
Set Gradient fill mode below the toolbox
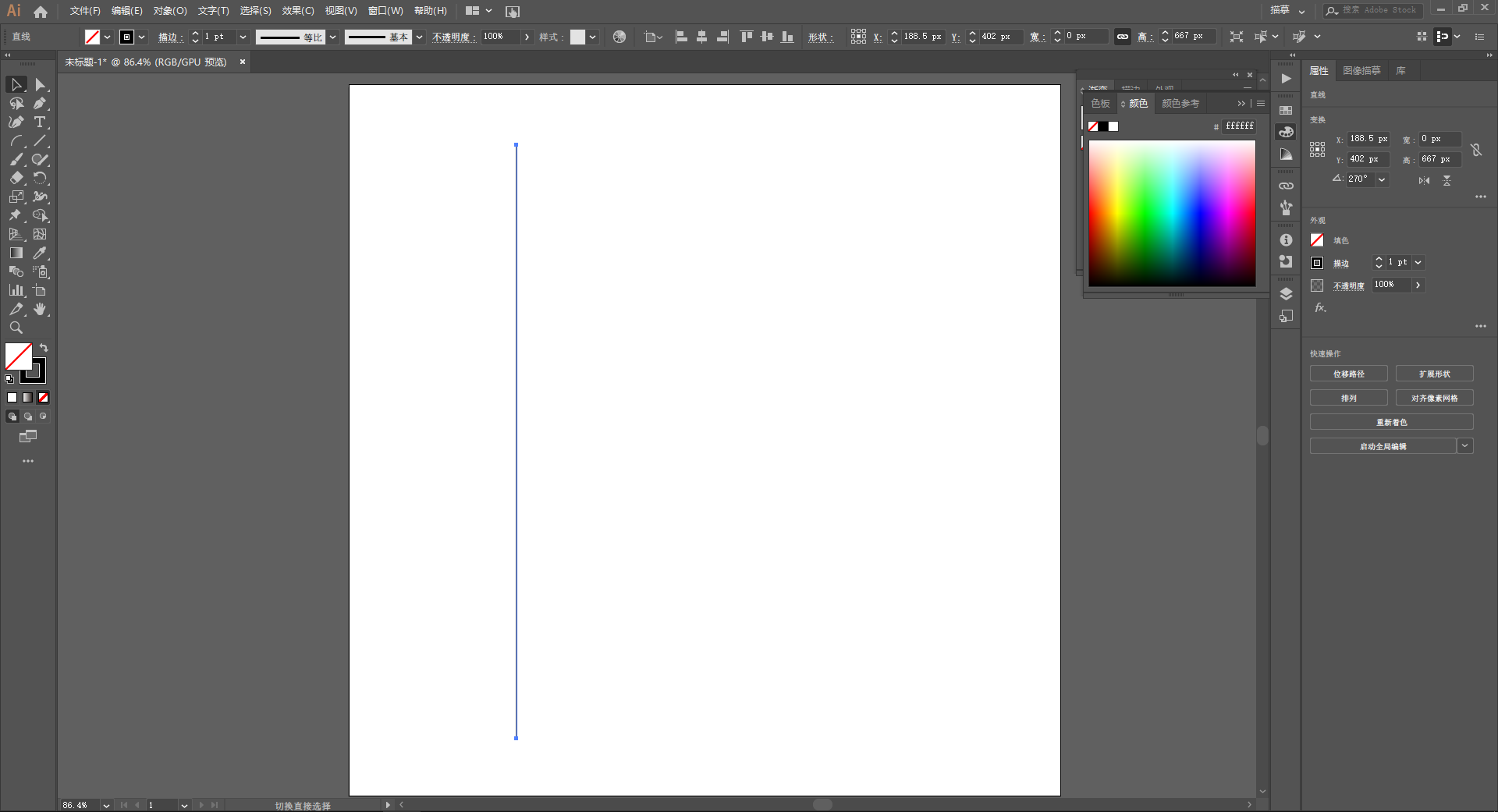[27, 398]
